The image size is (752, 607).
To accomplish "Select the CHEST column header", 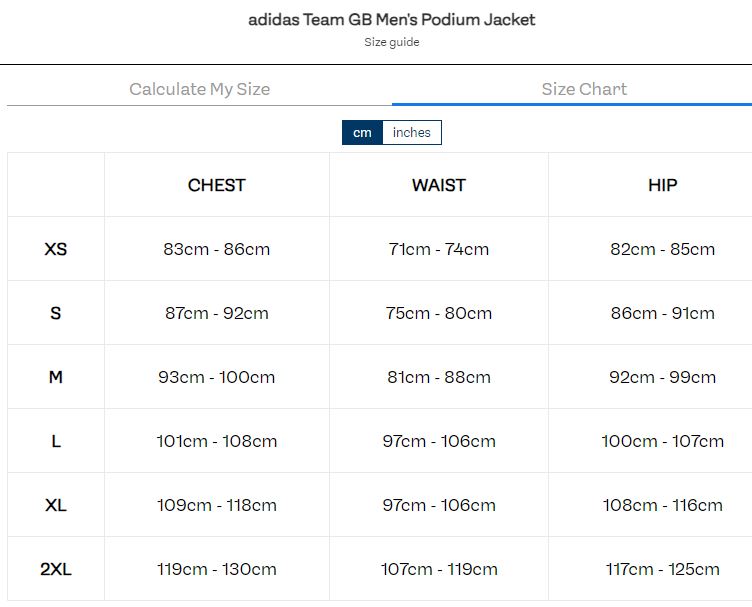I will tap(217, 185).
